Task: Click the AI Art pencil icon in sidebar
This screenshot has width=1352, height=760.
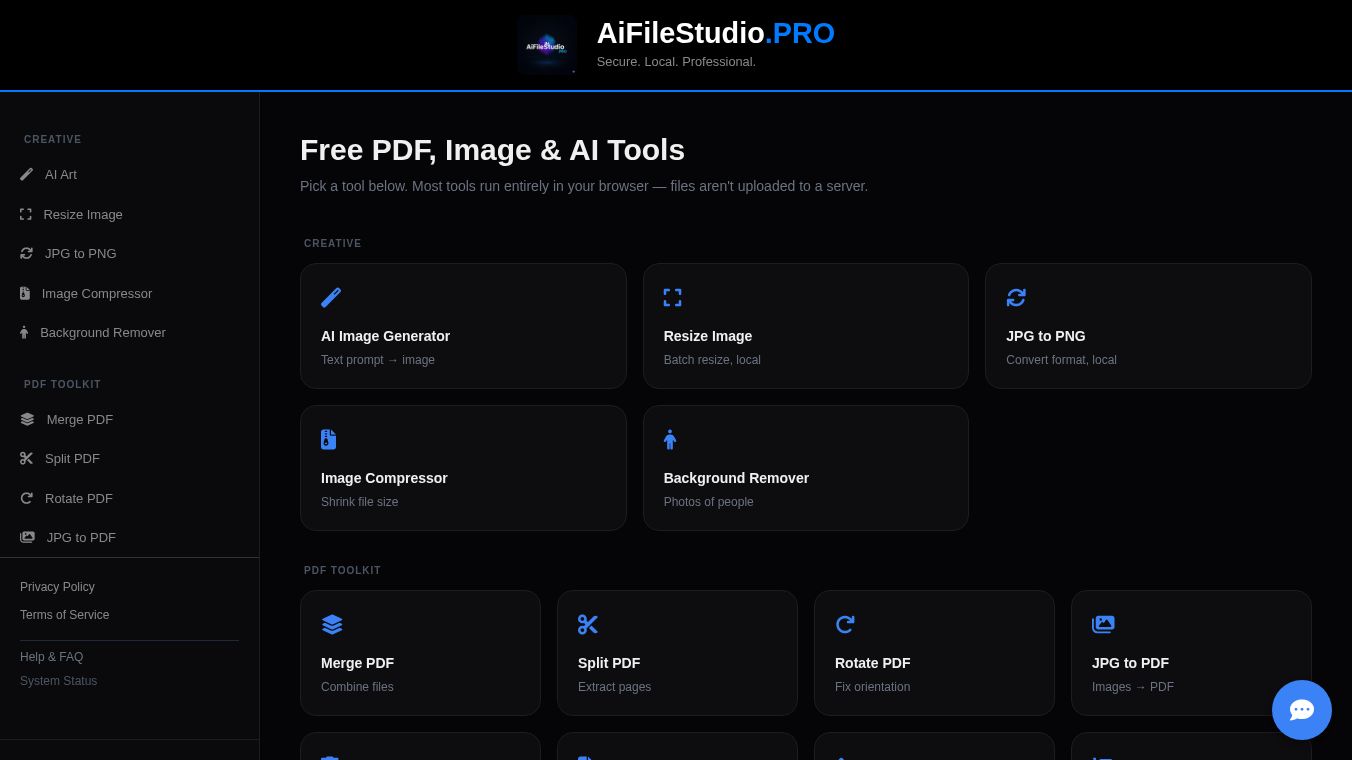Action: tap(27, 174)
